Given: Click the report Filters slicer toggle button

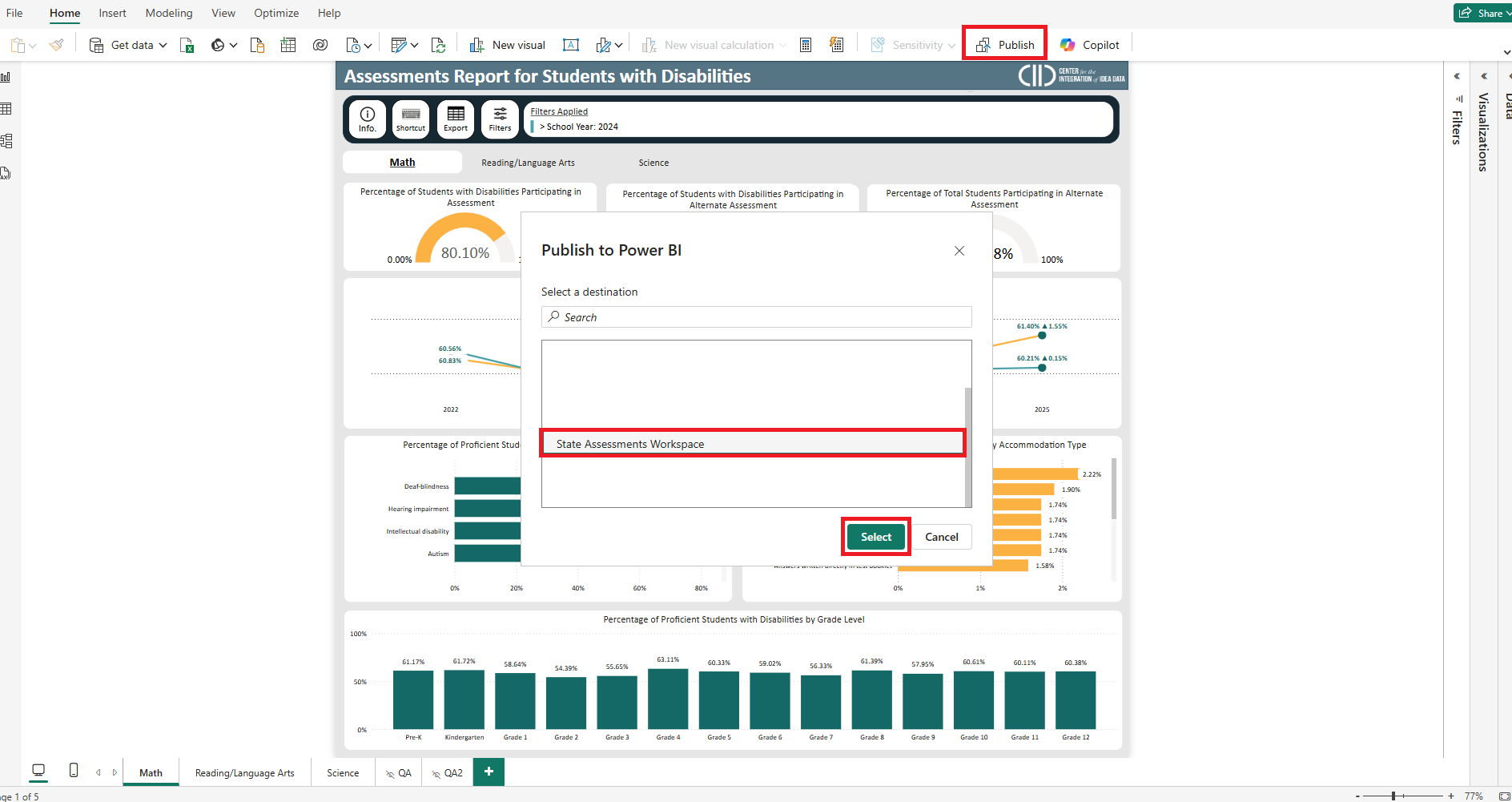Looking at the screenshot, I should (500, 119).
